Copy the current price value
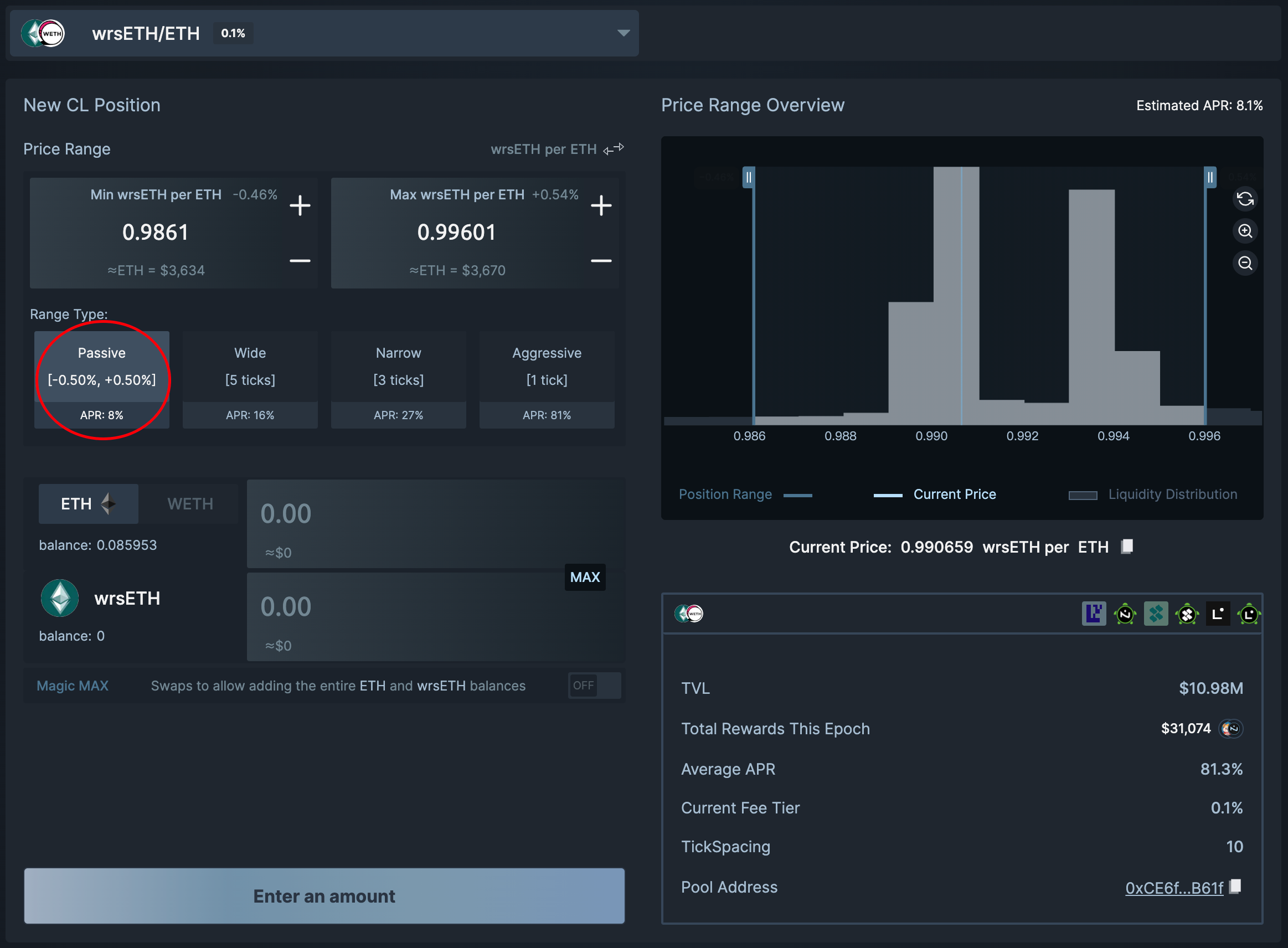Image resolution: width=1288 pixels, height=948 pixels. pyautogui.click(x=1127, y=547)
